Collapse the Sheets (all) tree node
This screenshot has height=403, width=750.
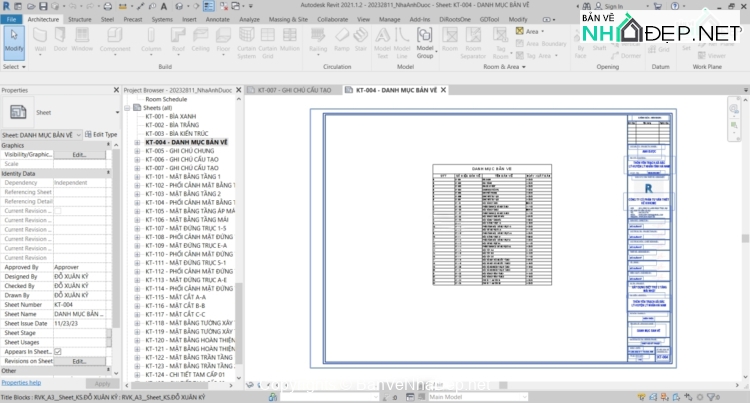click(x=127, y=108)
